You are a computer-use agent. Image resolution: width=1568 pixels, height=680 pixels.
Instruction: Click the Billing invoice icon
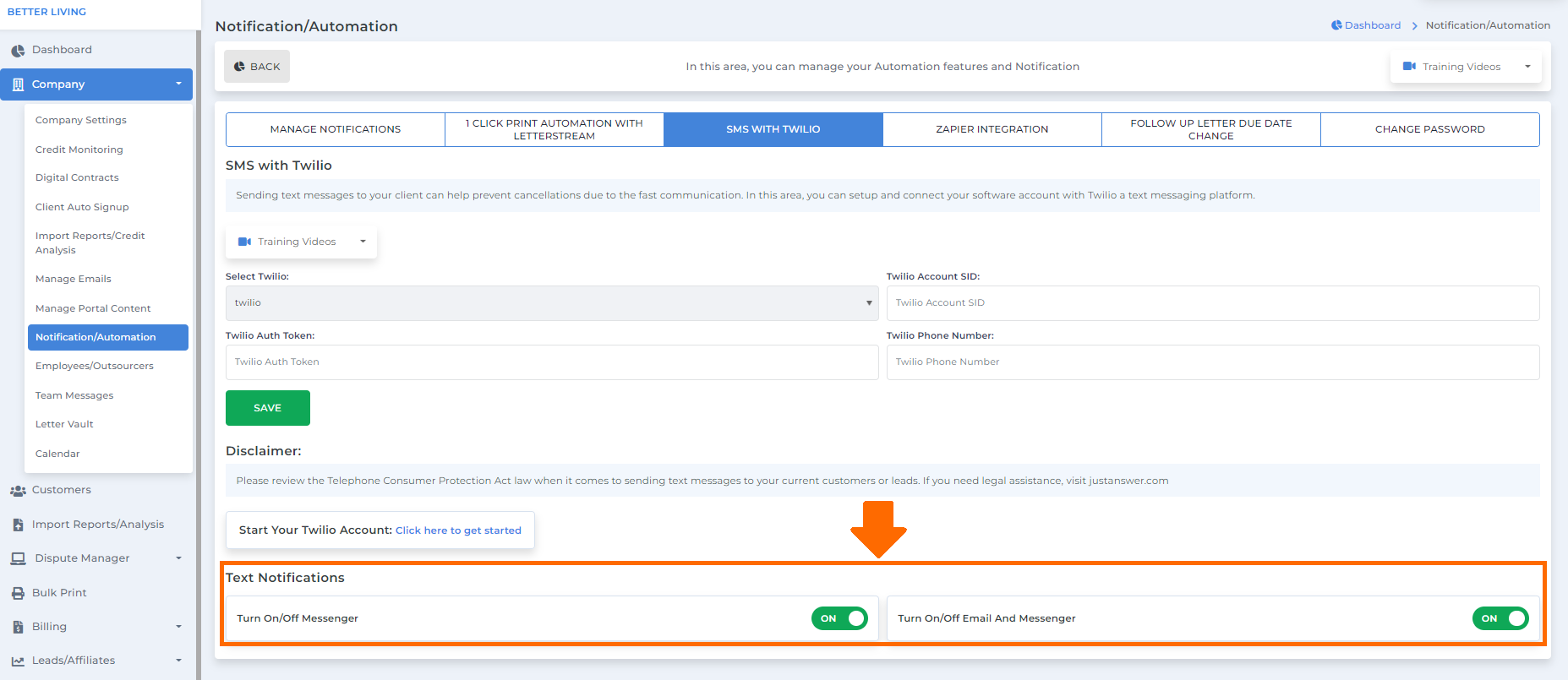(18, 627)
